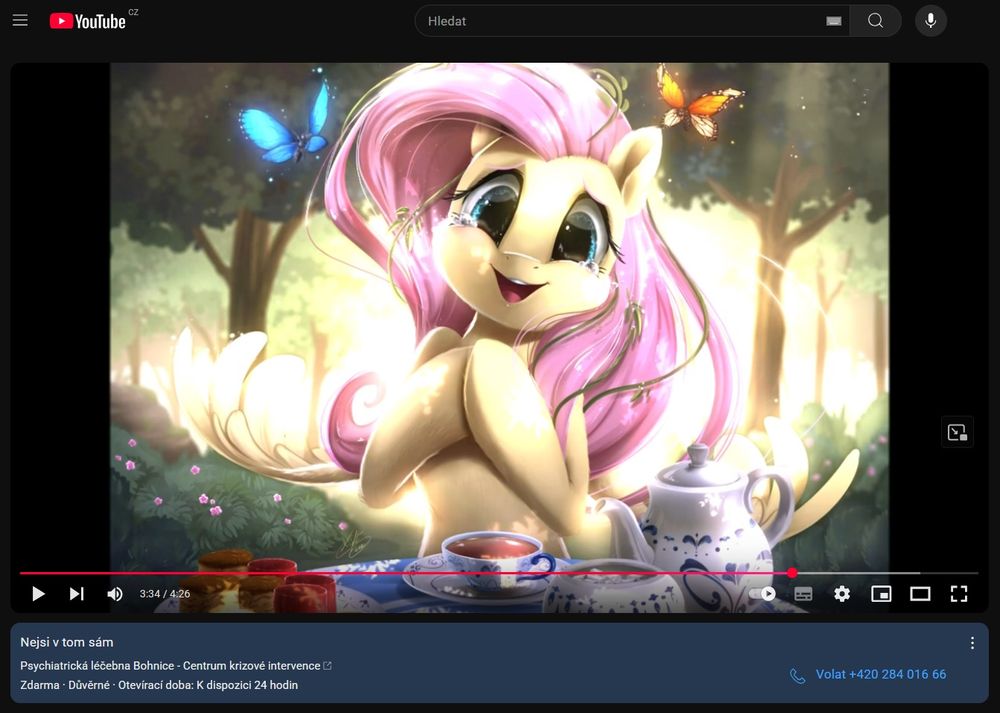Screen dimensions: 1000x713
Task: Toggle subtitles / closed captions
Action: [x=804, y=594]
